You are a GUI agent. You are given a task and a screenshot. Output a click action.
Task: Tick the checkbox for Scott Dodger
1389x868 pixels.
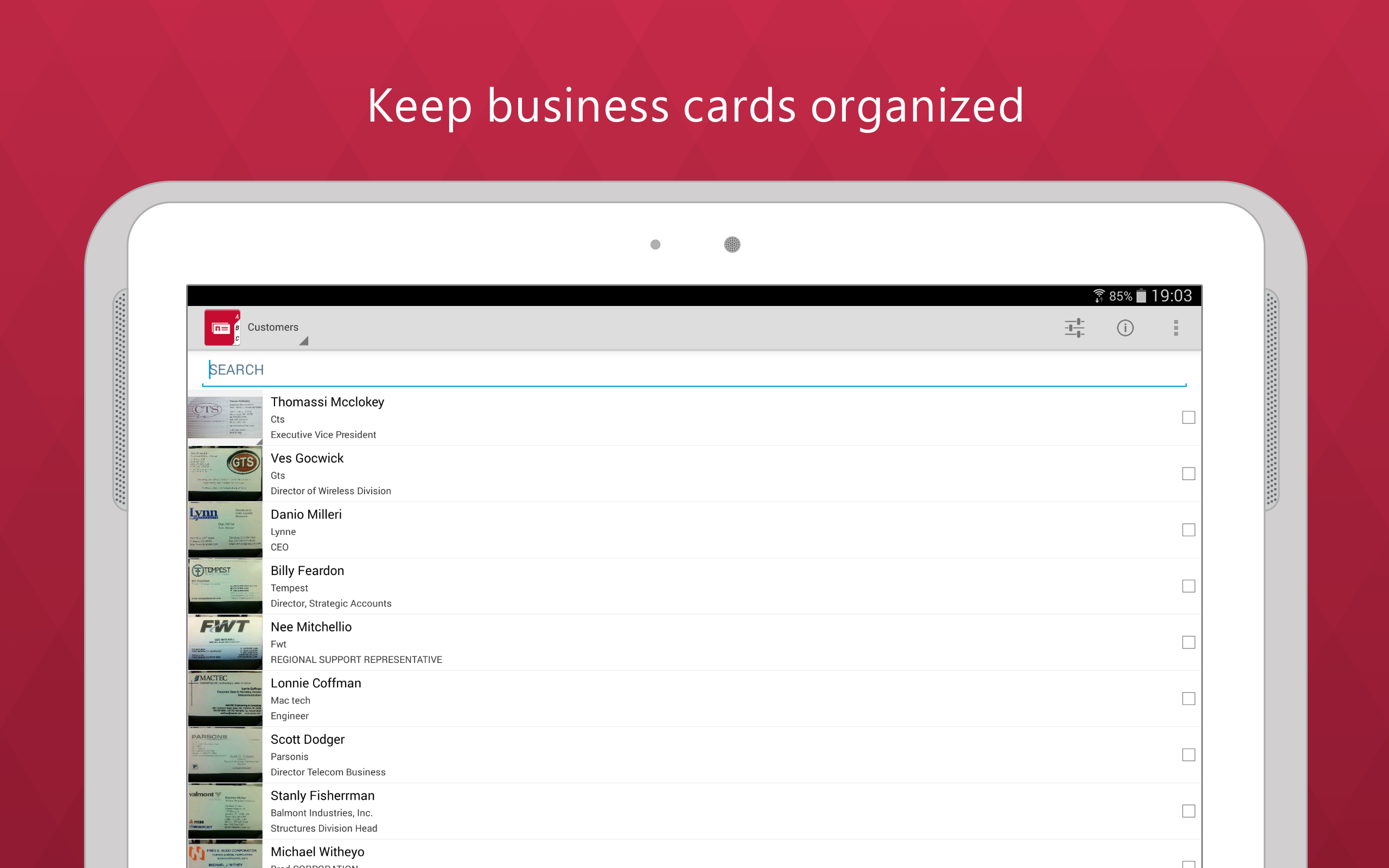(x=1188, y=755)
